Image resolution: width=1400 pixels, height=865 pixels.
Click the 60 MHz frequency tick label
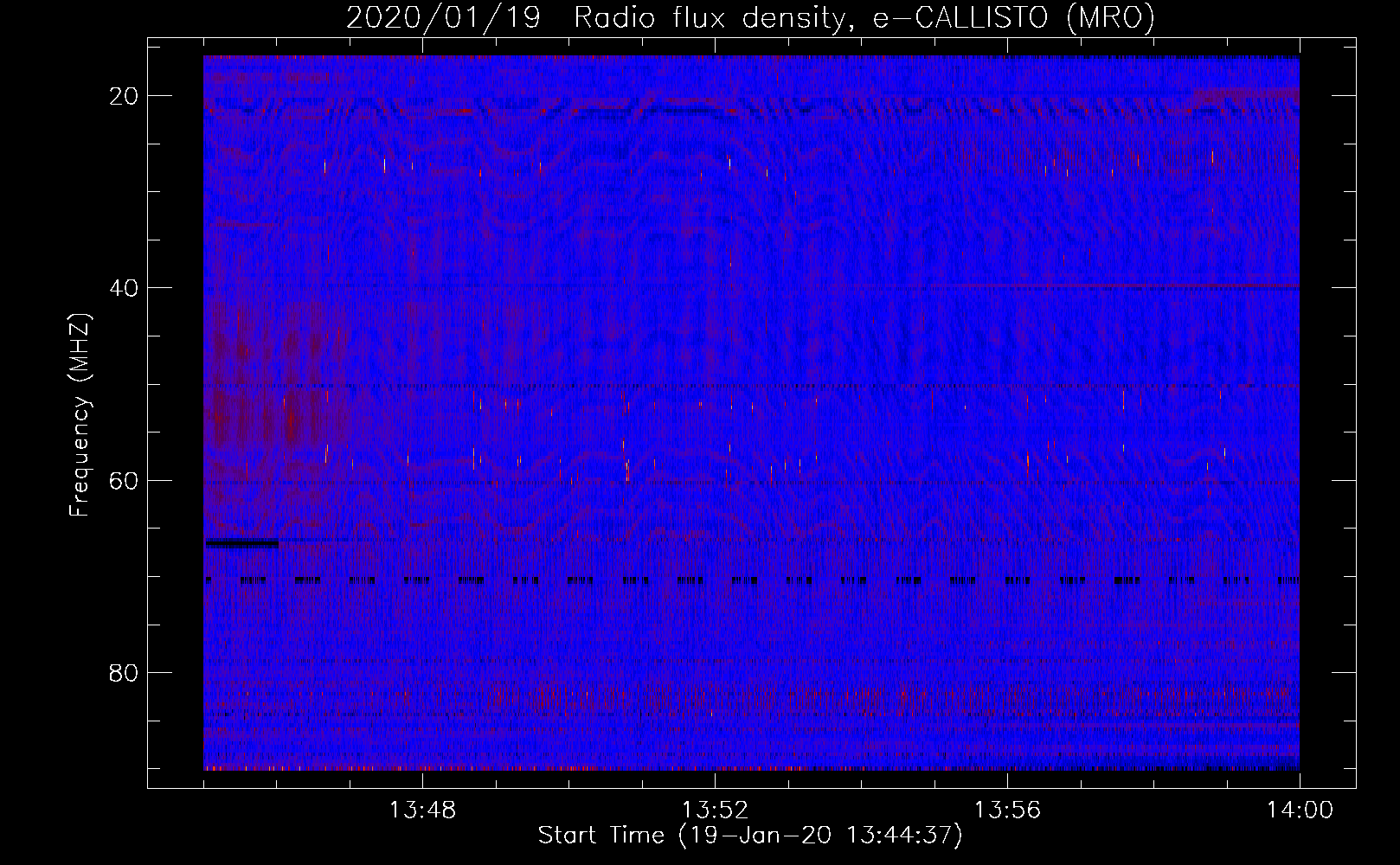[x=124, y=480]
